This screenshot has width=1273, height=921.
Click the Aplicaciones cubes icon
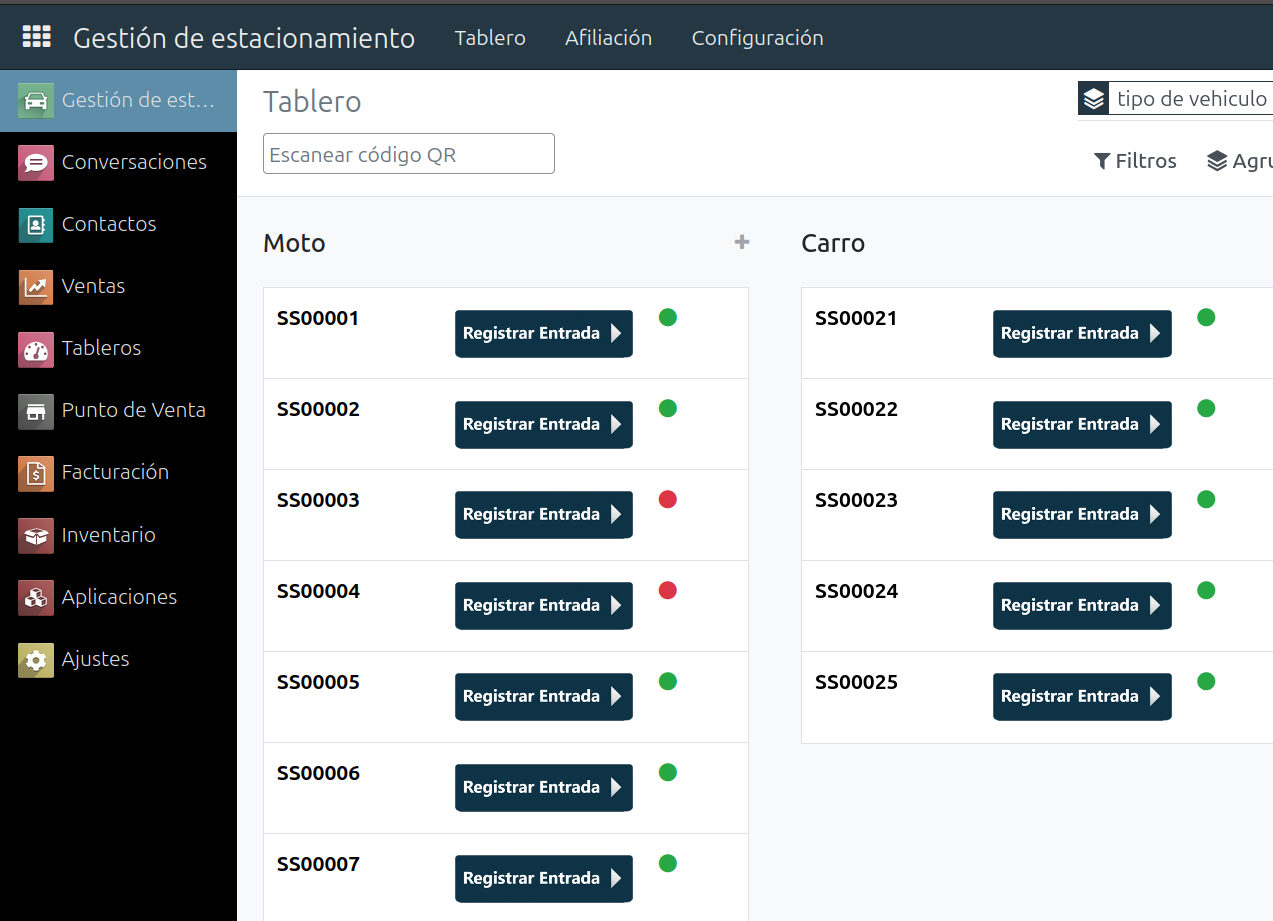pos(36,598)
